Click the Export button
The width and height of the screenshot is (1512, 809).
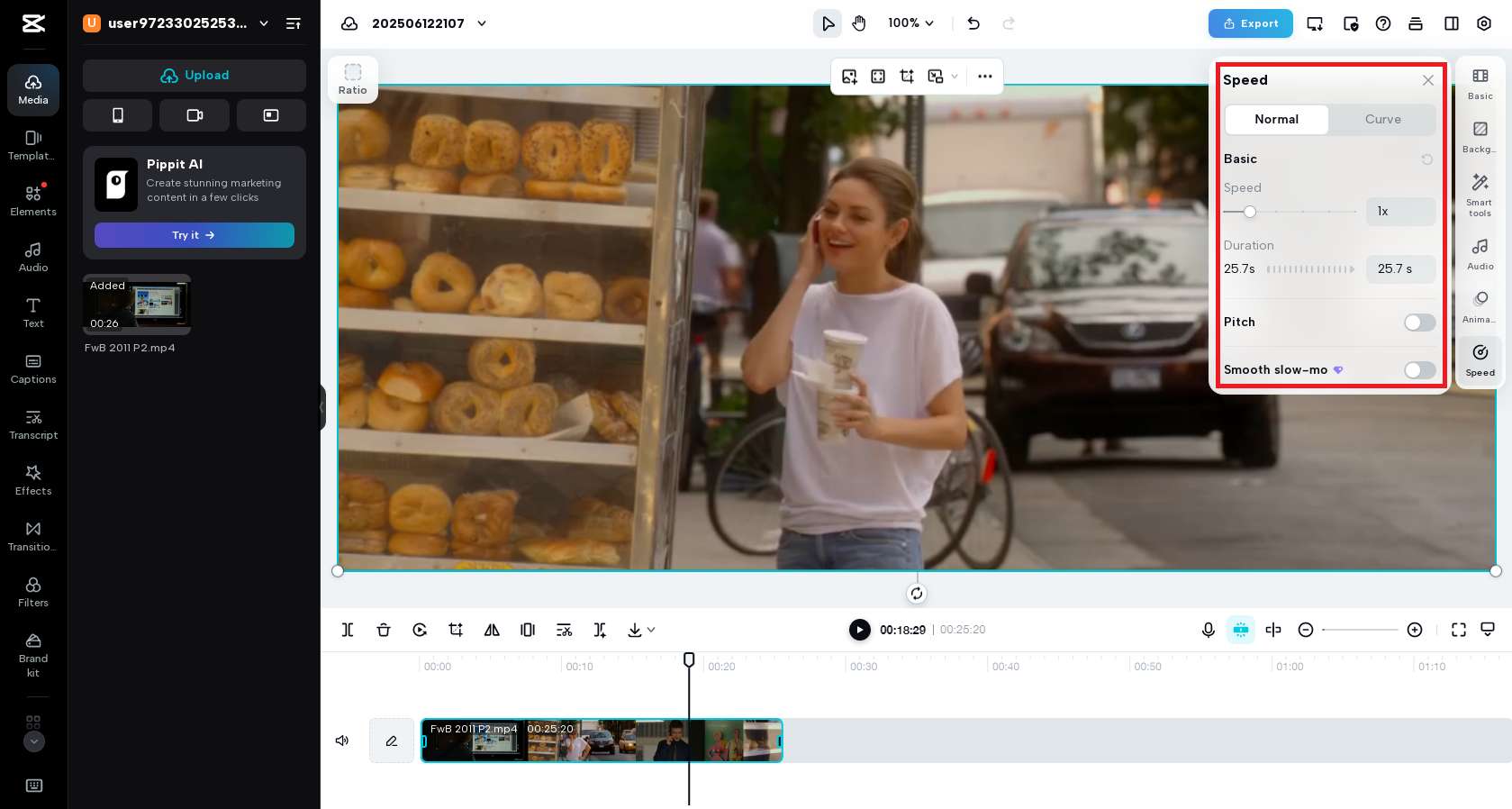click(x=1251, y=23)
